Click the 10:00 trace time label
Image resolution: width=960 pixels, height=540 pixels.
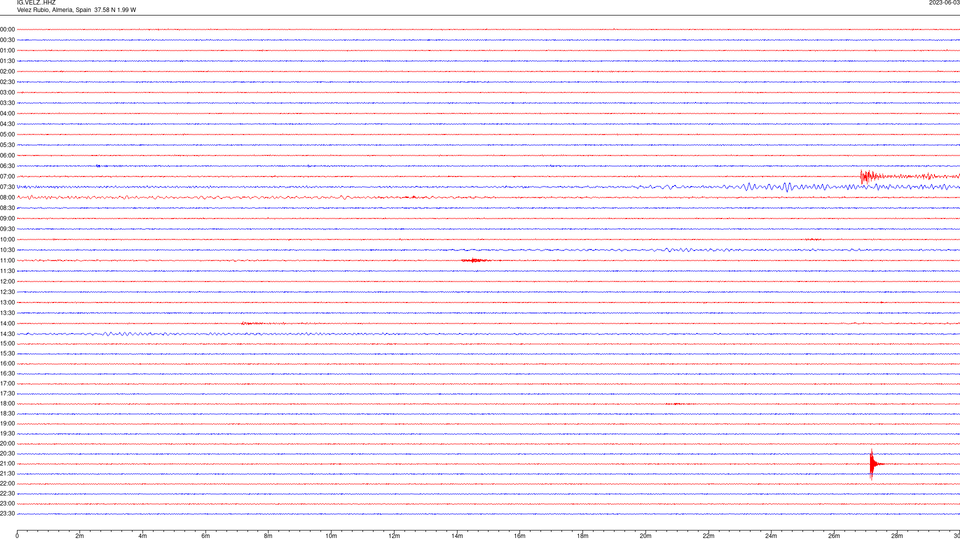click(x=7, y=239)
